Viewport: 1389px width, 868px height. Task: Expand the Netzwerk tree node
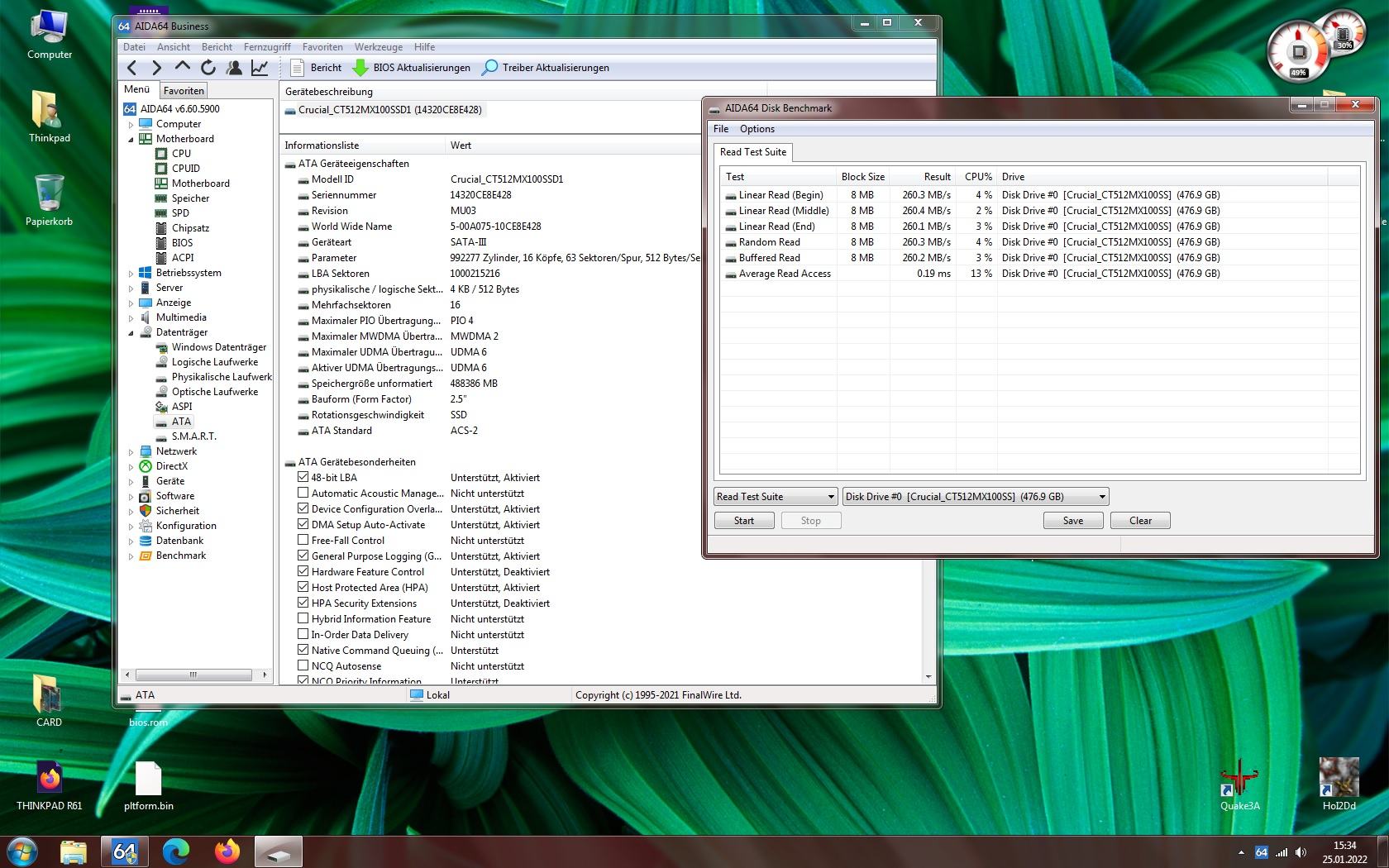(131, 452)
